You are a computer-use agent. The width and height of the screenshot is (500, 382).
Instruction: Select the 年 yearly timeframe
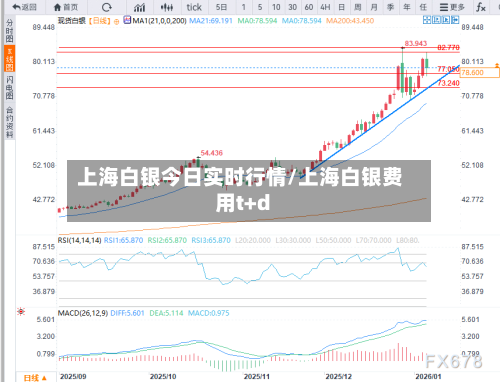[407, 7]
